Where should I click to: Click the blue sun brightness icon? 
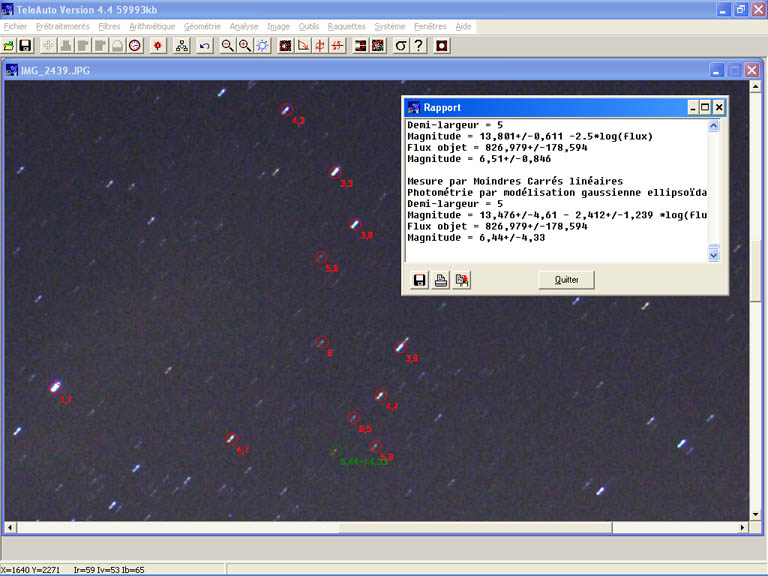[263, 46]
